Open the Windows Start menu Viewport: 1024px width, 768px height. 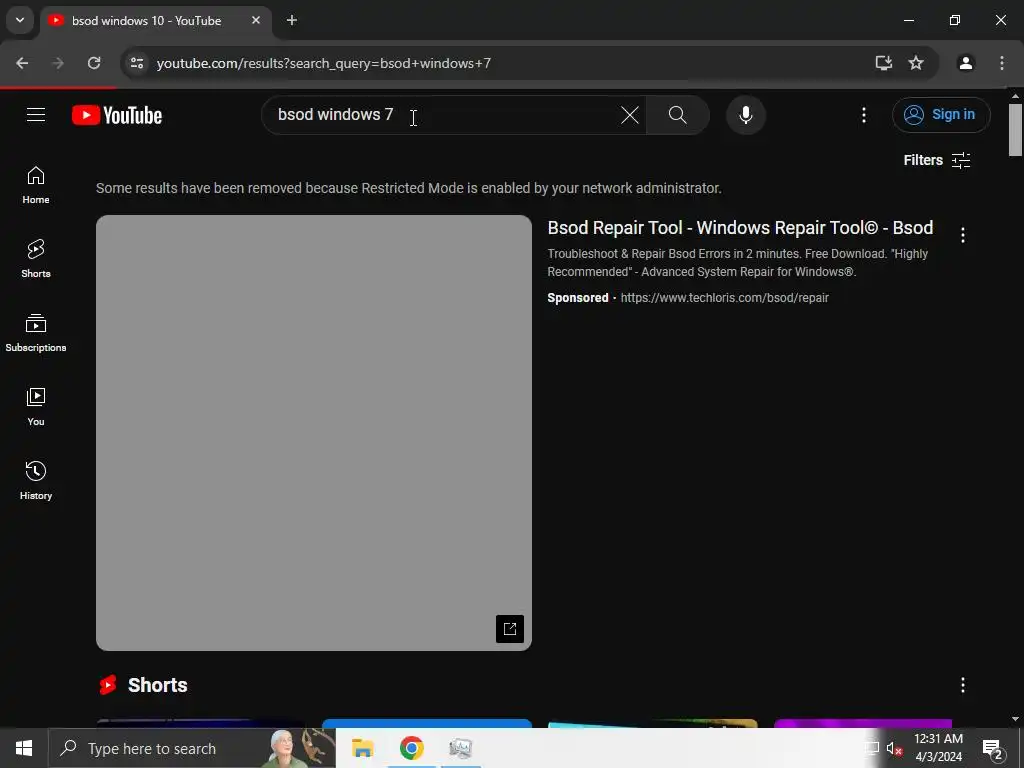coord(24,748)
